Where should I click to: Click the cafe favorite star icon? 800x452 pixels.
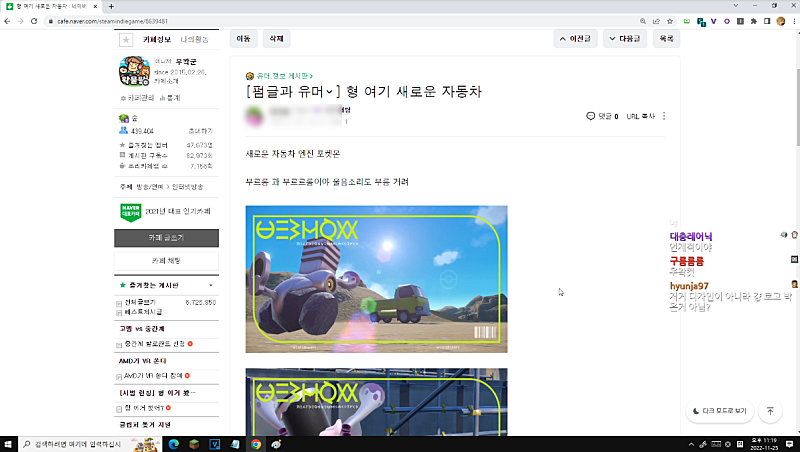click(x=126, y=40)
